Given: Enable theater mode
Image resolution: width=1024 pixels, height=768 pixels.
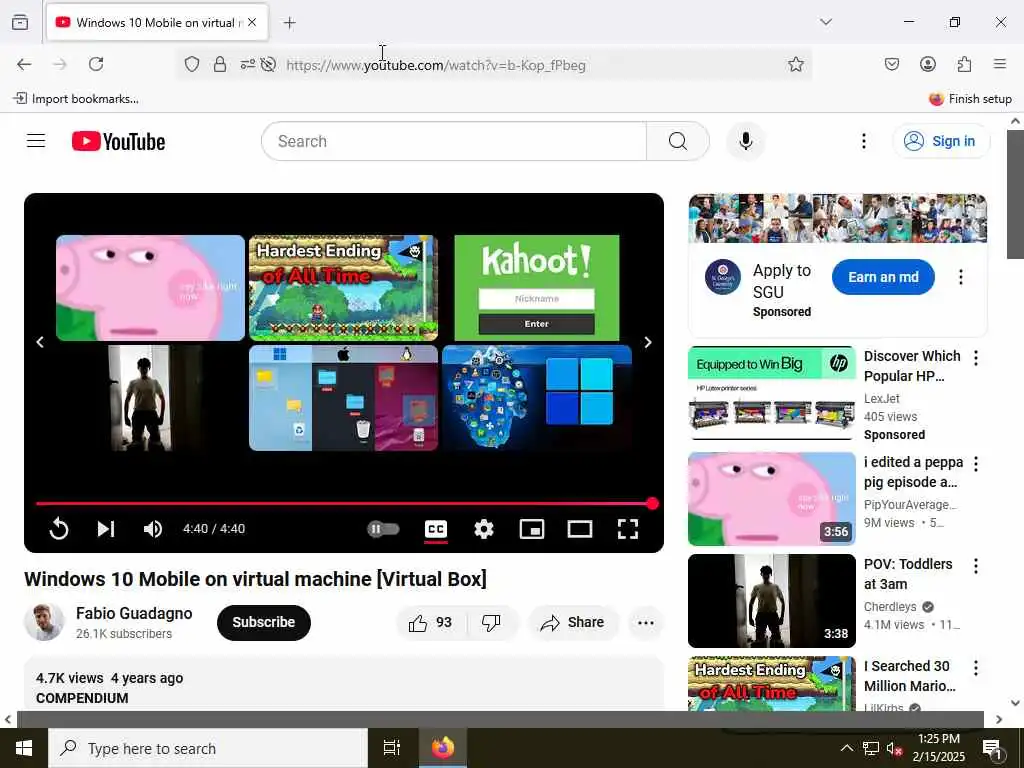Looking at the screenshot, I should pos(580,528).
